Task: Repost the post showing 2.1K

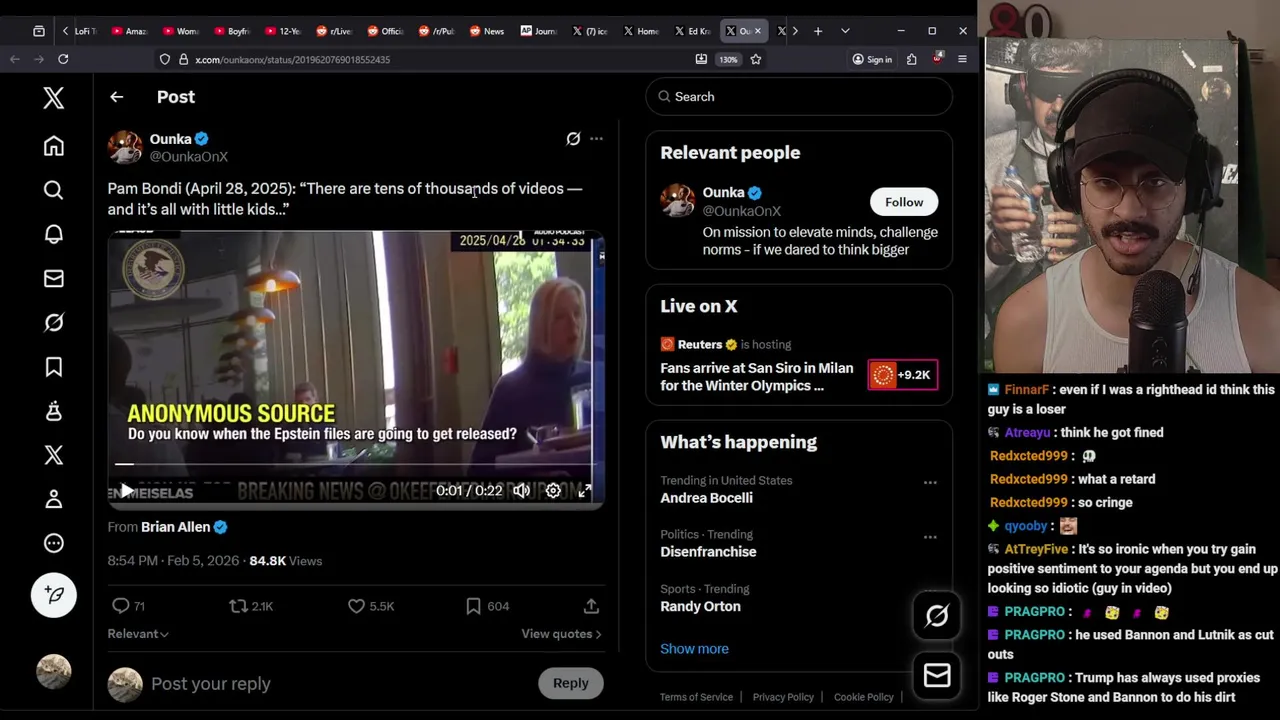Action: pyautogui.click(x=251, y=606)
